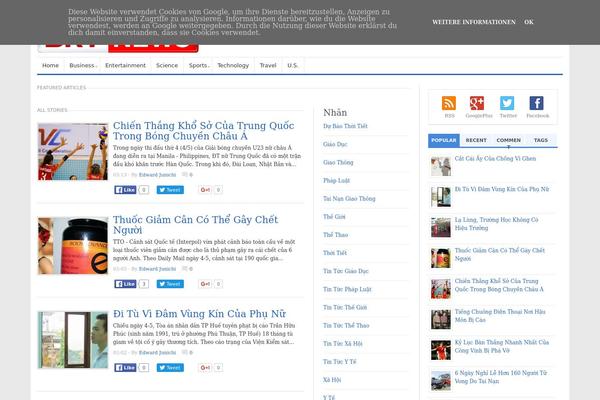Open the Tin Tức Thế Giới label

[345, 307]
